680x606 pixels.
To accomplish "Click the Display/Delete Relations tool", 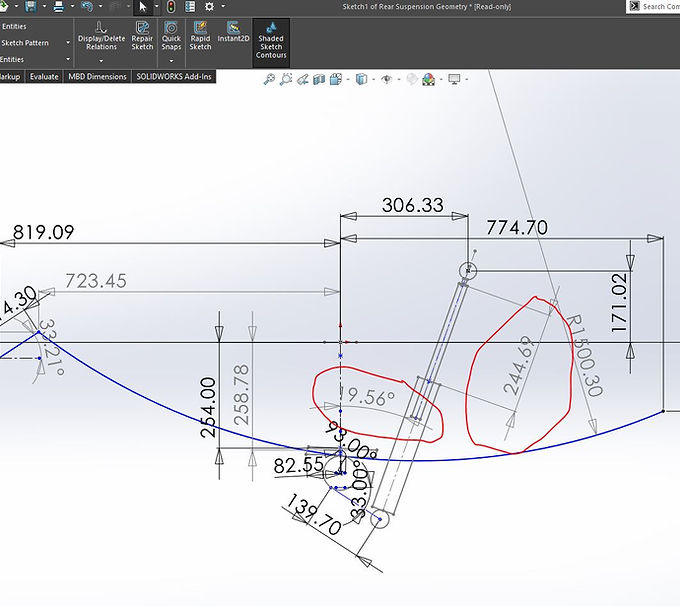I will 101,36.
